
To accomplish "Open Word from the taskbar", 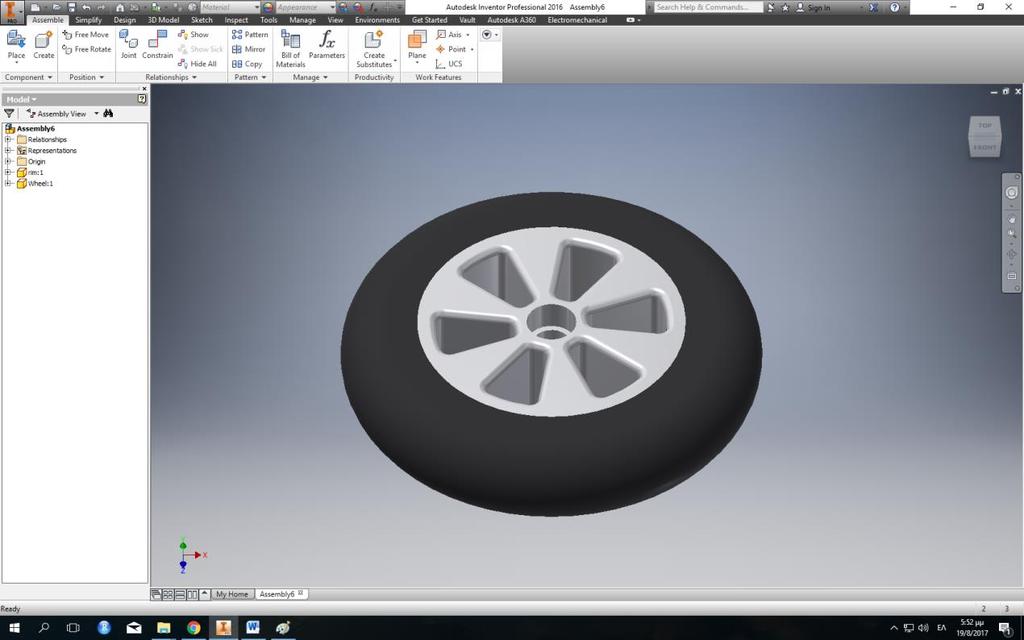I will pyautogui.click(x=253, y=628).
